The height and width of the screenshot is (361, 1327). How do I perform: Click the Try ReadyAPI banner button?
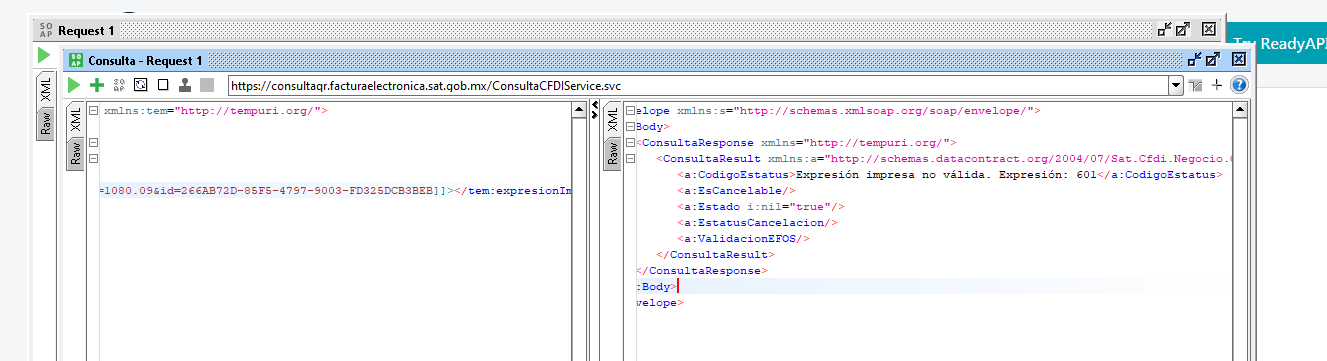pos(1278,44)
